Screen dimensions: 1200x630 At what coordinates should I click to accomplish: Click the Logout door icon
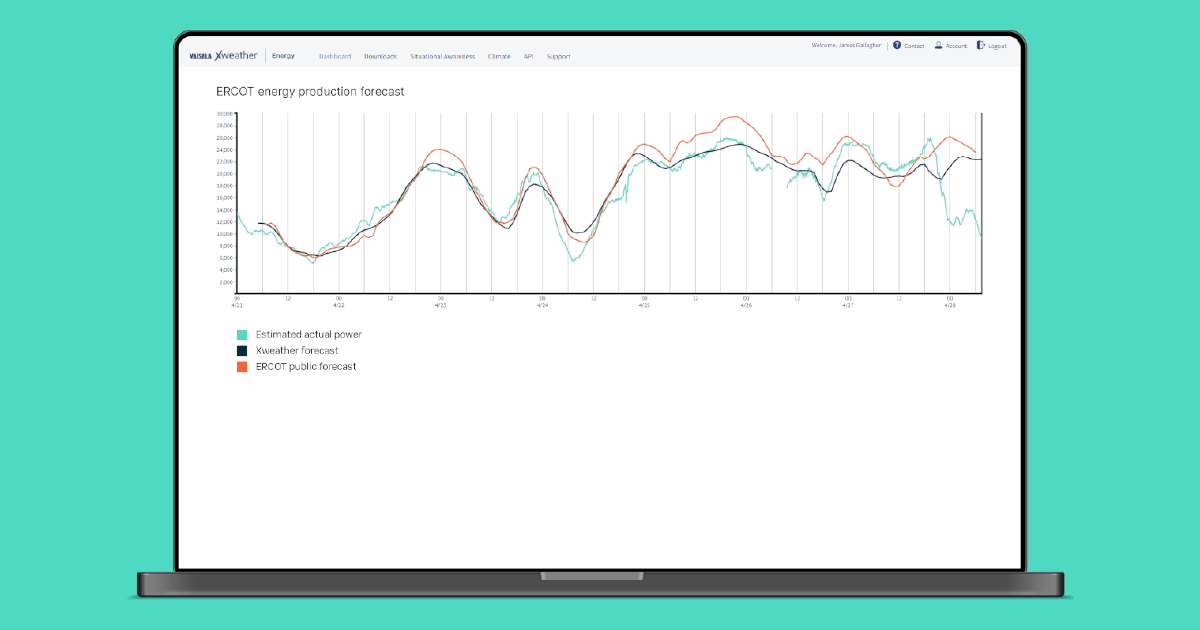point(980,45)
